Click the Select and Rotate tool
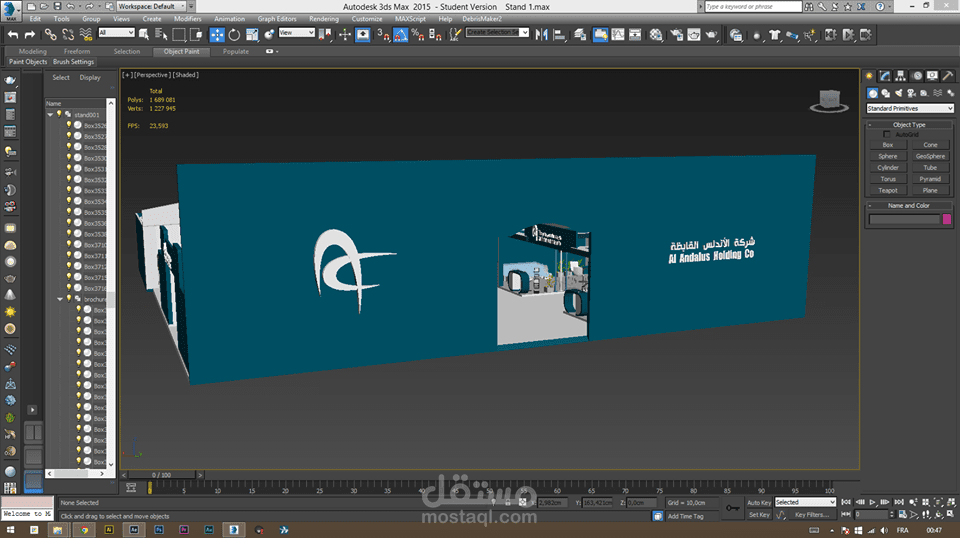 (x=233, y=34)
